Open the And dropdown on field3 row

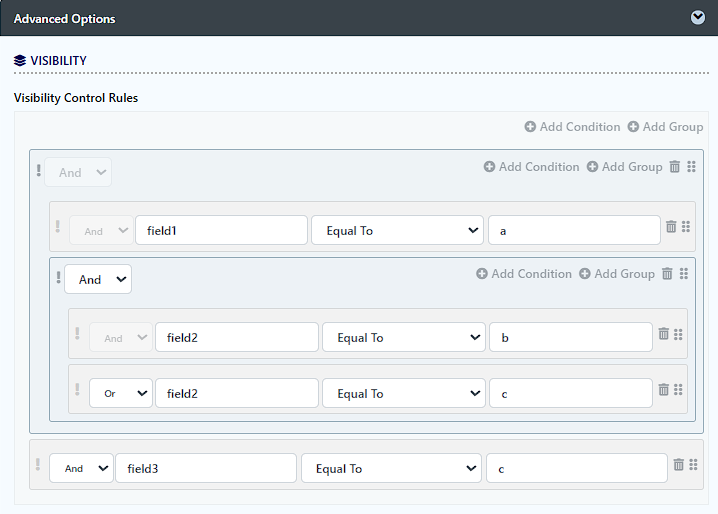(x=81, y=469)
